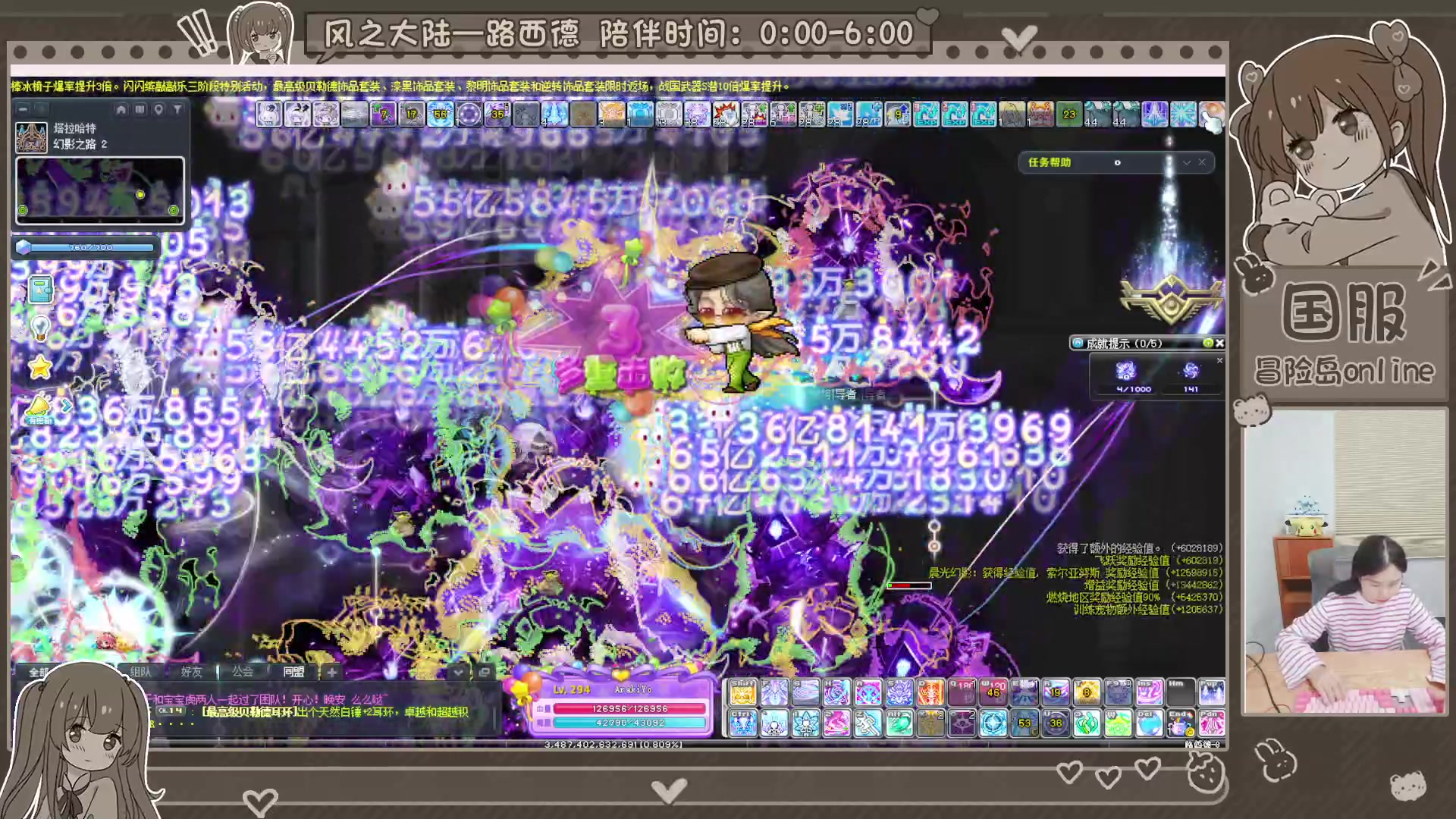Expand the chat window down chevron
This screenshot has height=819, width=1456.
coord(458,672)
